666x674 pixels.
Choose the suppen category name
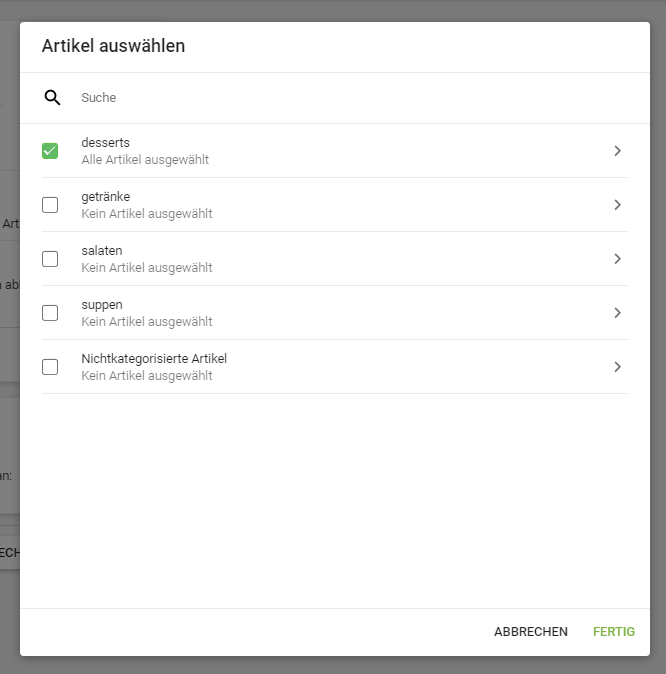102,305
